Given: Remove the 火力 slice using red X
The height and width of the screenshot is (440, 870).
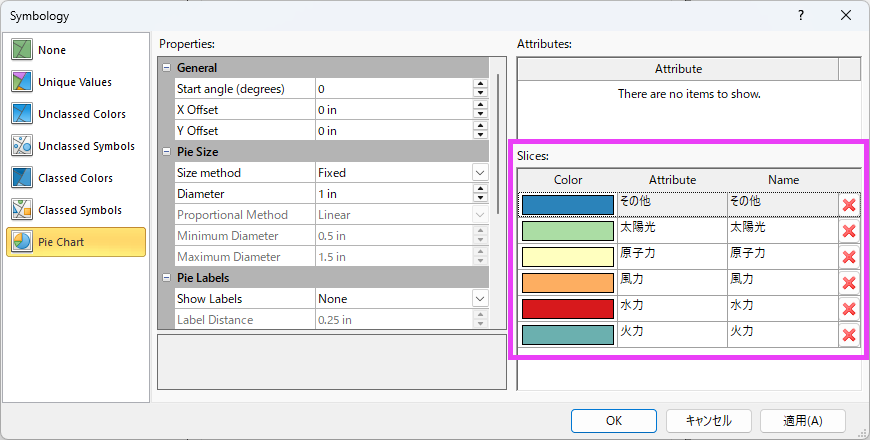Looking at the screenshot, I should pos(849,335).
